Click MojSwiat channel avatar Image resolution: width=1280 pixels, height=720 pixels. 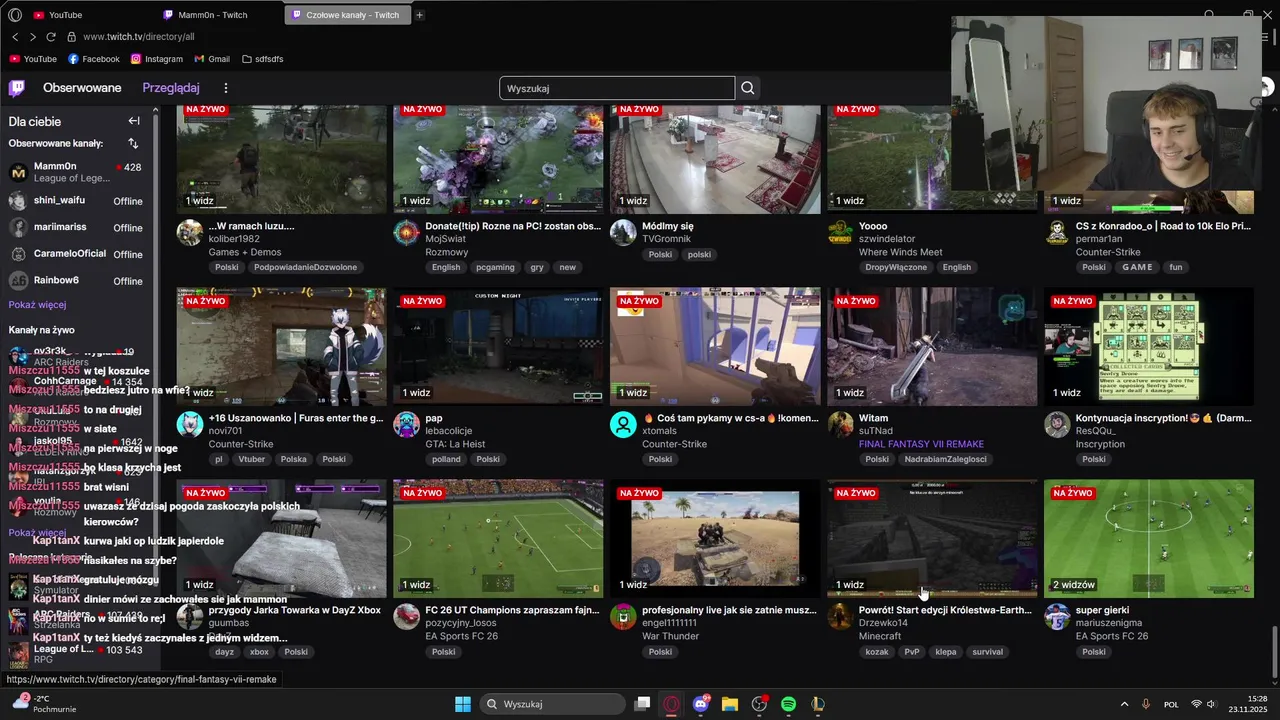click(x=406, y=233)
